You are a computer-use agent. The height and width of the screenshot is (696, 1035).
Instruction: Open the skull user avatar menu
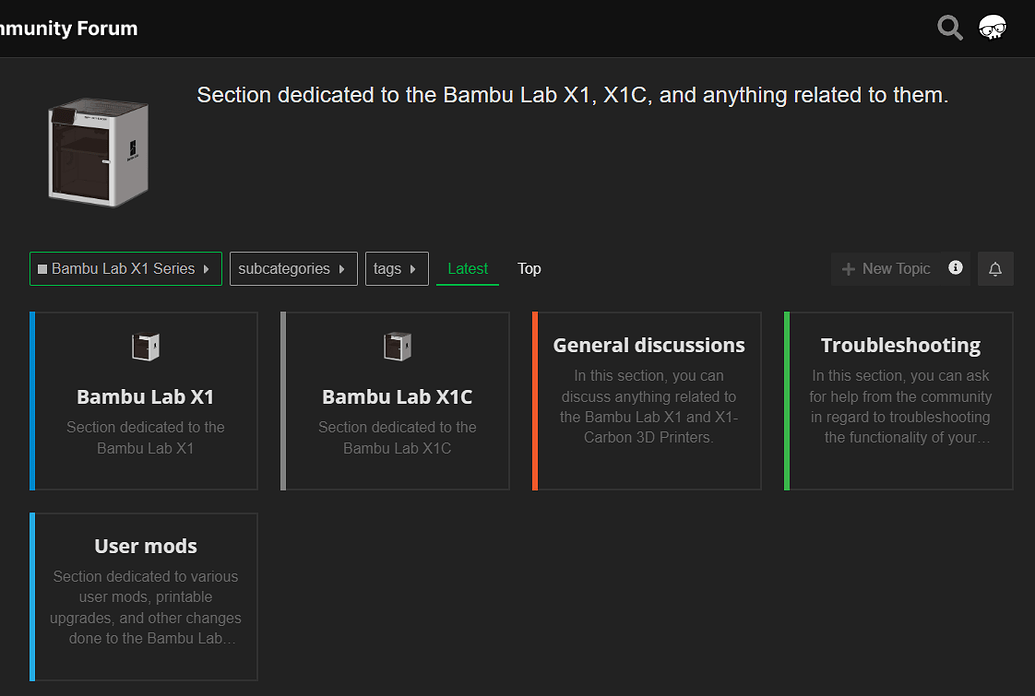[x=992, y=28]
